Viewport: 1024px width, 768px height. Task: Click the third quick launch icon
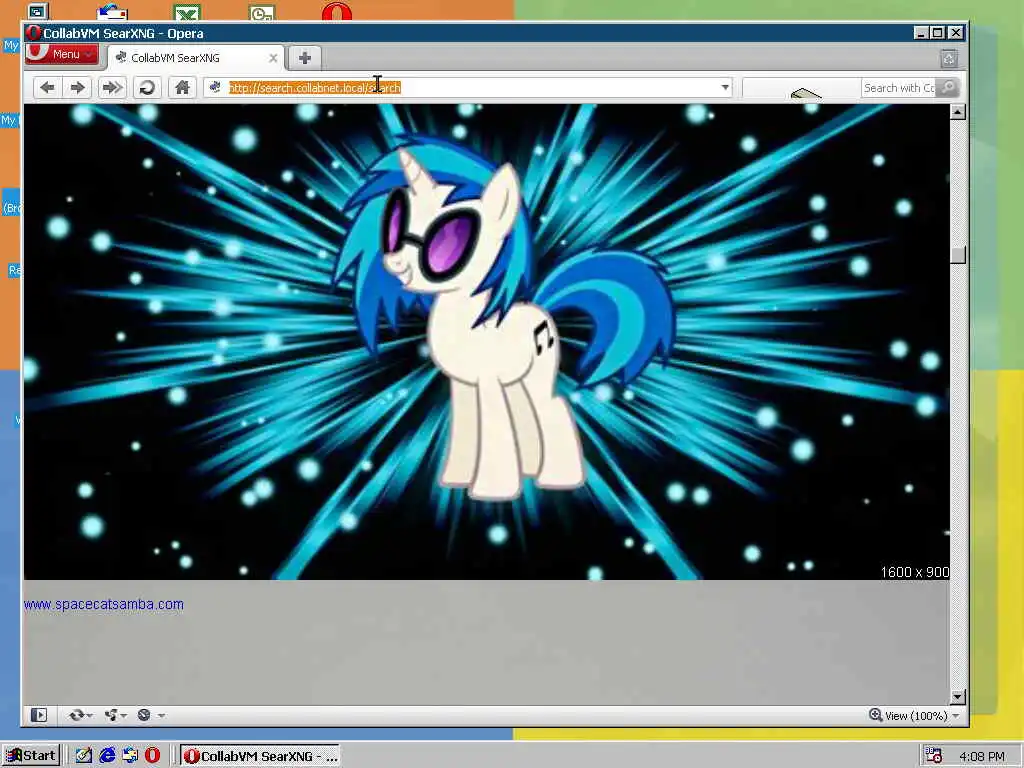coord(130,756)
